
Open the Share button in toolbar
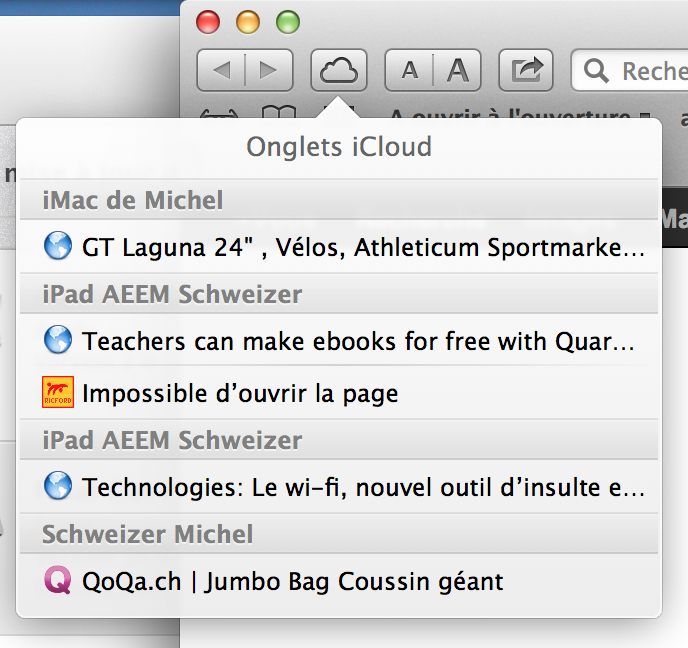coord(526,70)
